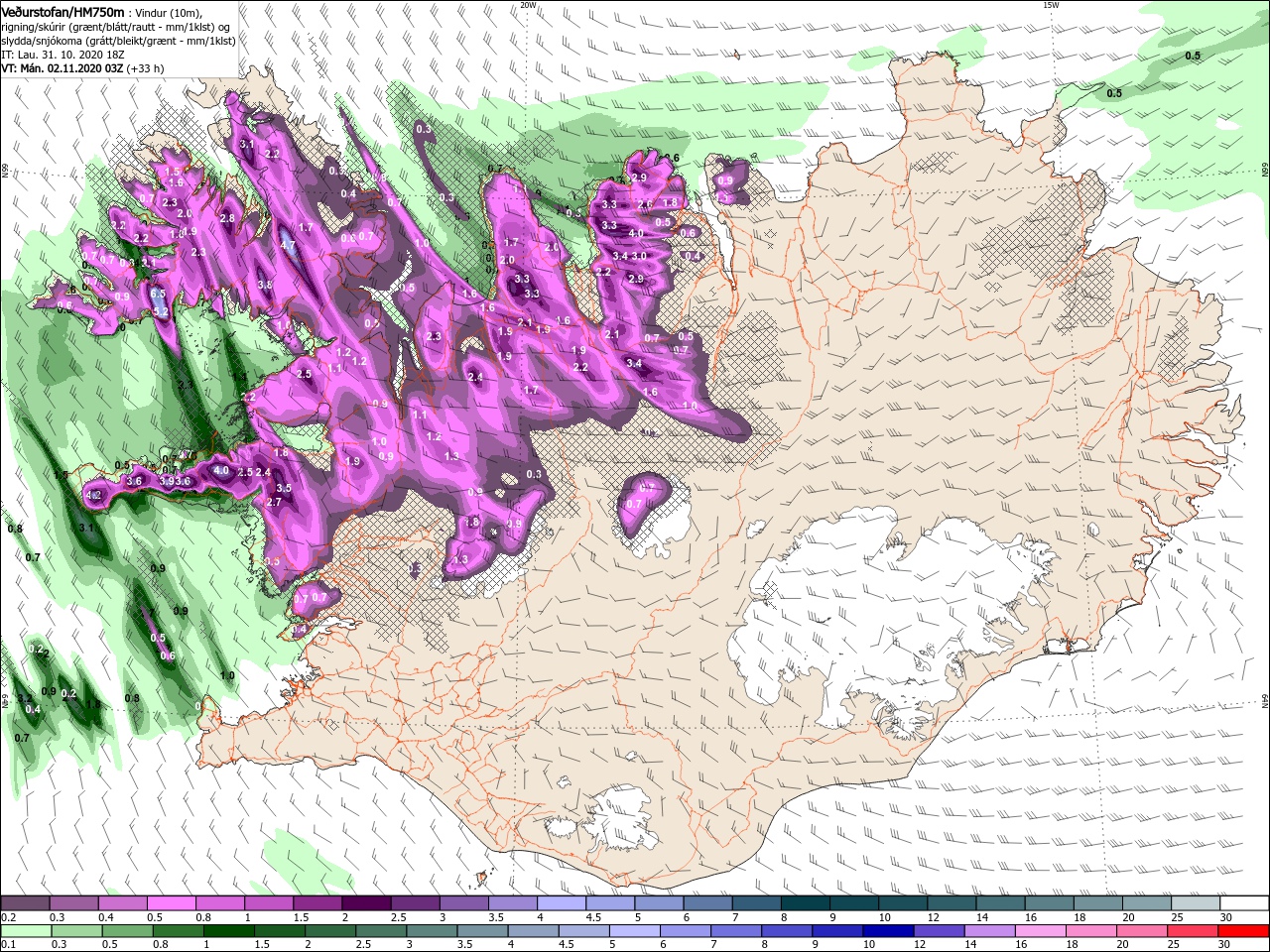The height and width of the screenshot is (952, 1270).
Task: Click the 5.2 precipitation value on map
Action: [161, 311]
